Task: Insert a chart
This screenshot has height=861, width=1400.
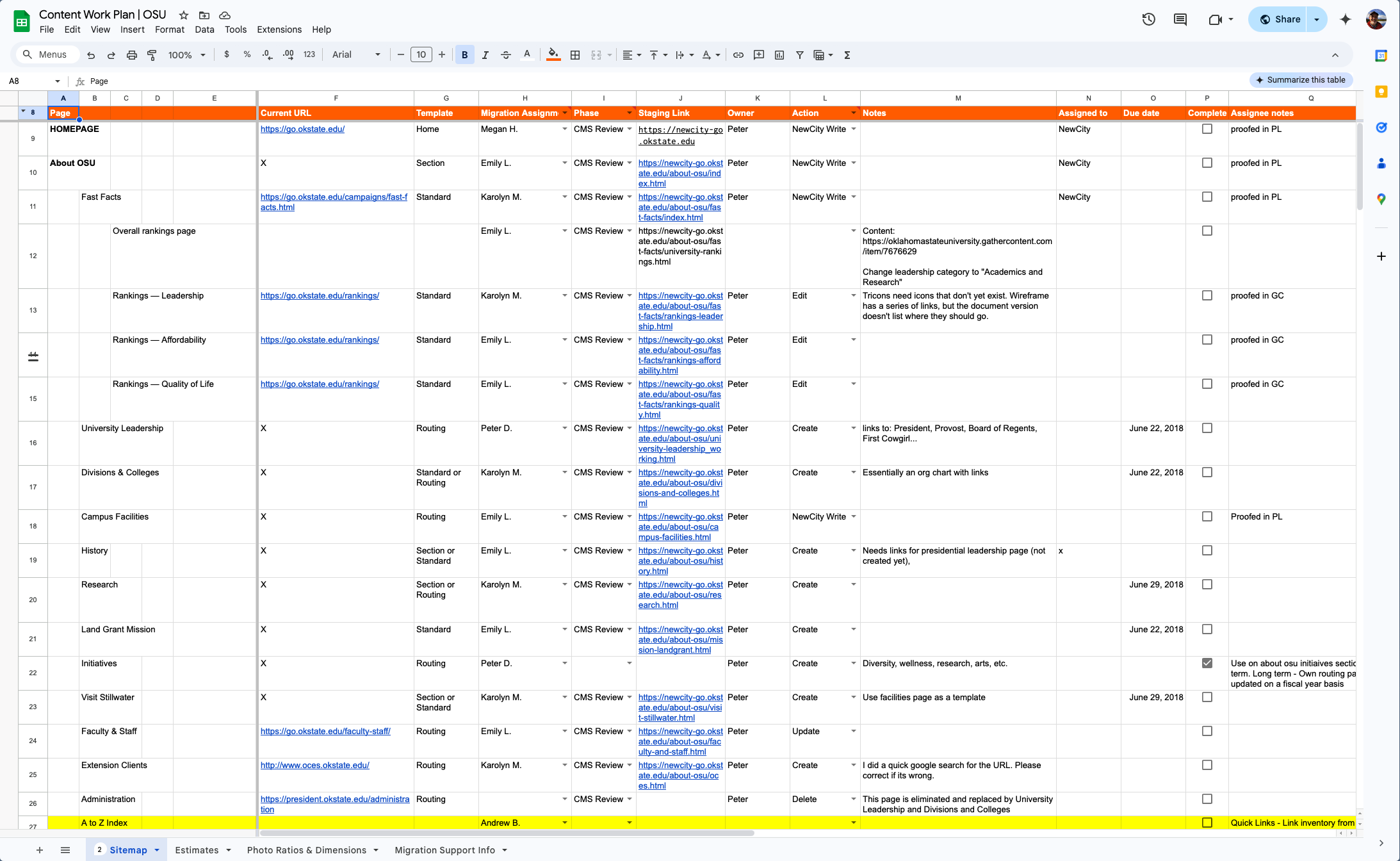Action: click(779, 55)
